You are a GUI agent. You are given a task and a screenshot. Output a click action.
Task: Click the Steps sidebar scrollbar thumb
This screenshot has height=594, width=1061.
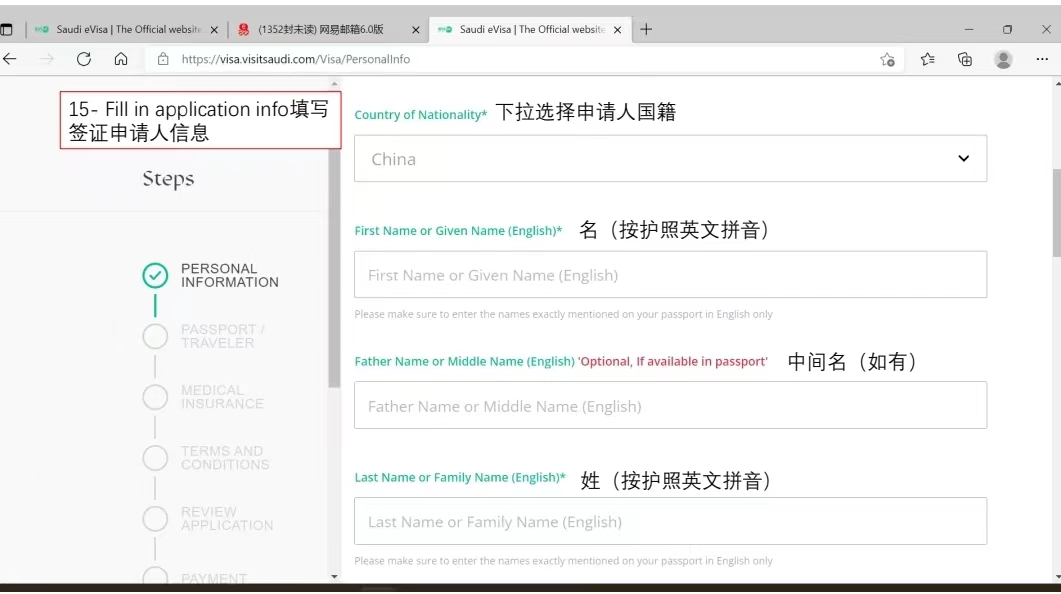click(x=334, y=268)
